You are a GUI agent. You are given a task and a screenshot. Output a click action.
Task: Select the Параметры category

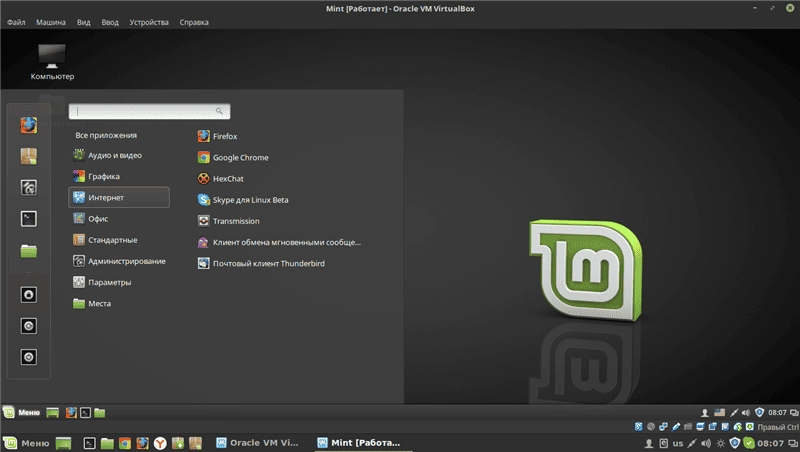[x=102, y=282]
